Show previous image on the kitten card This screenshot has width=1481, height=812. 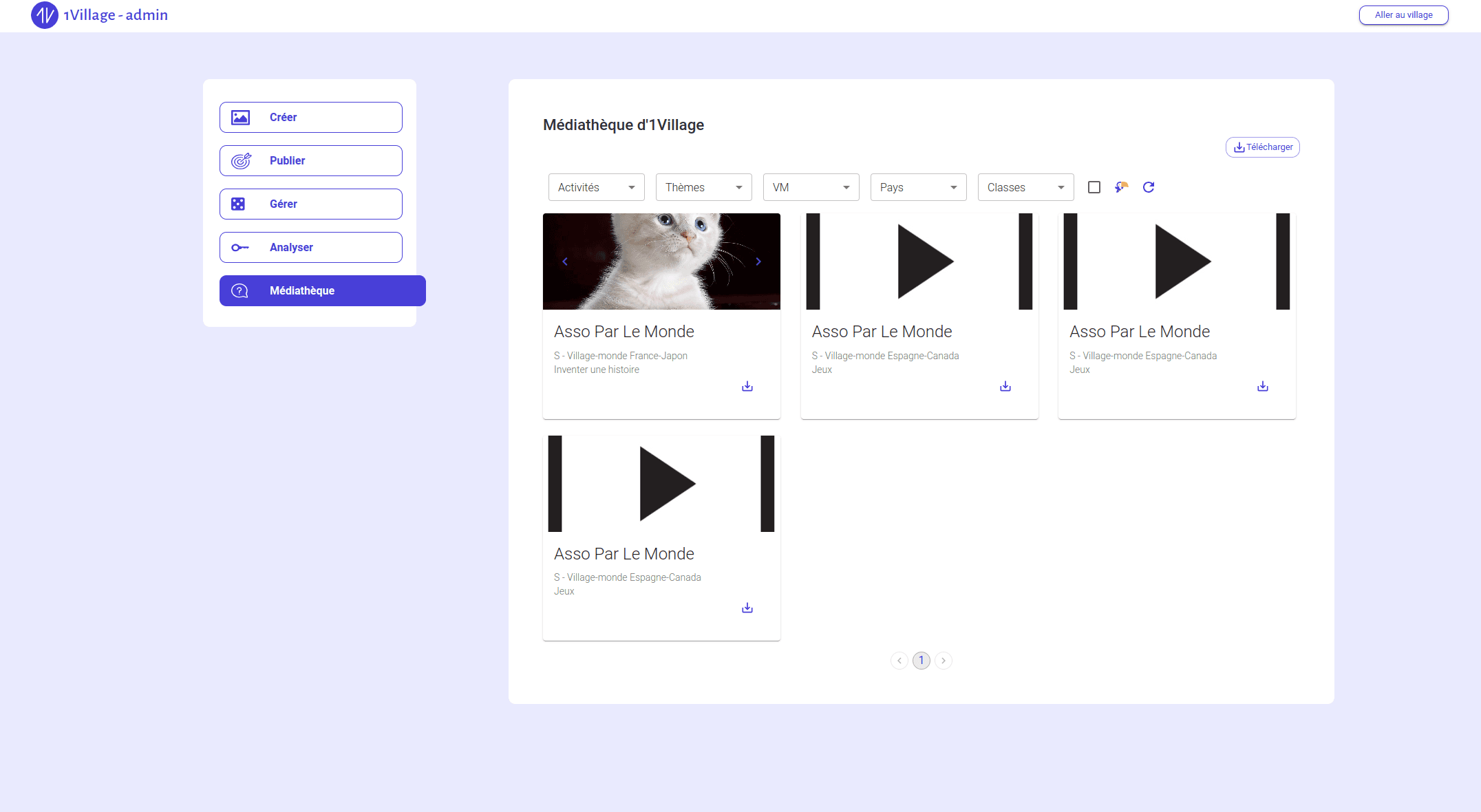pyautogui.click(x=565, y=261)
